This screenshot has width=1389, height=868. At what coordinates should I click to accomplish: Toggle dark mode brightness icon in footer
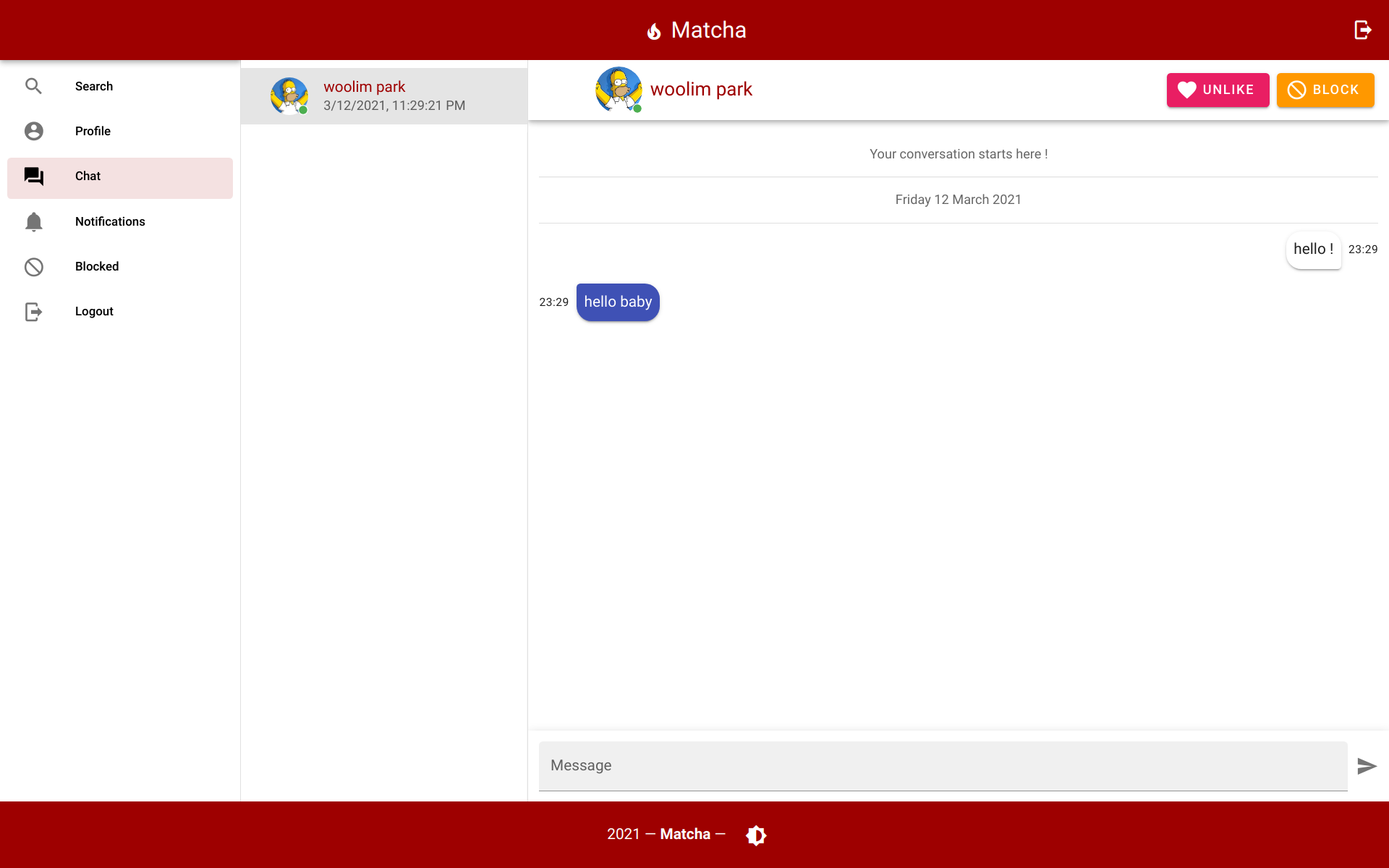[x=756, y=835]
